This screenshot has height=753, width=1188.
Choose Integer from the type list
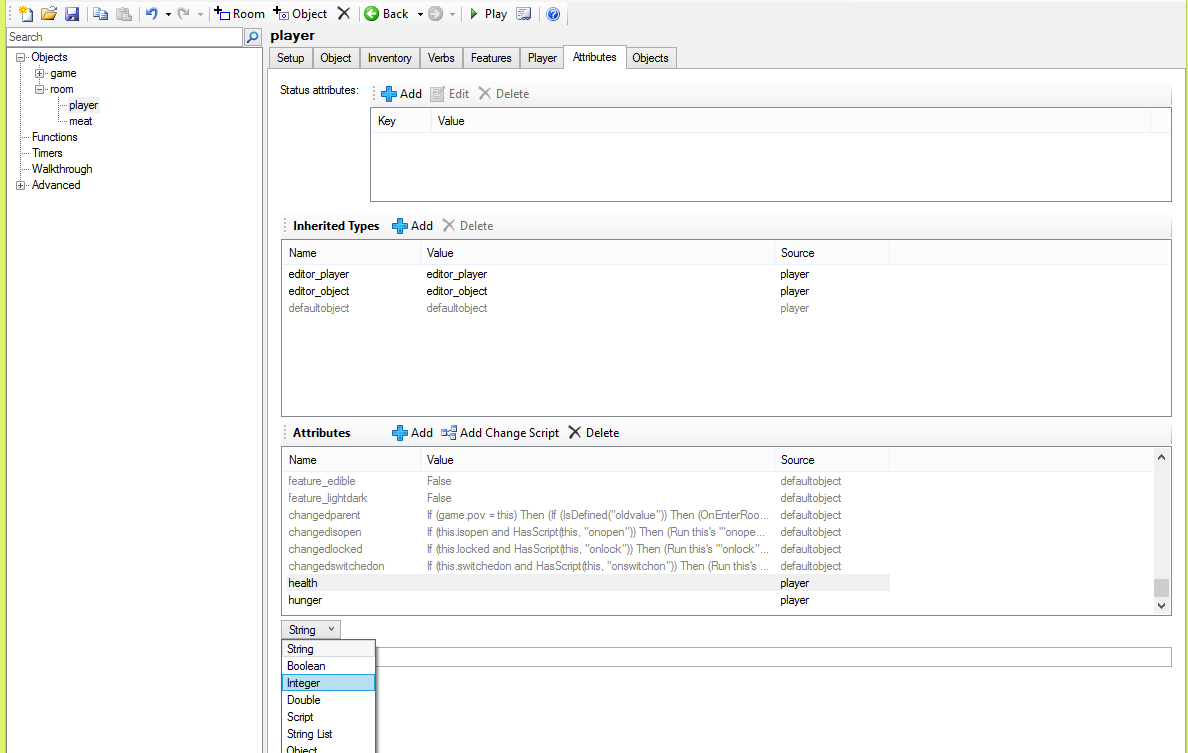304,683
